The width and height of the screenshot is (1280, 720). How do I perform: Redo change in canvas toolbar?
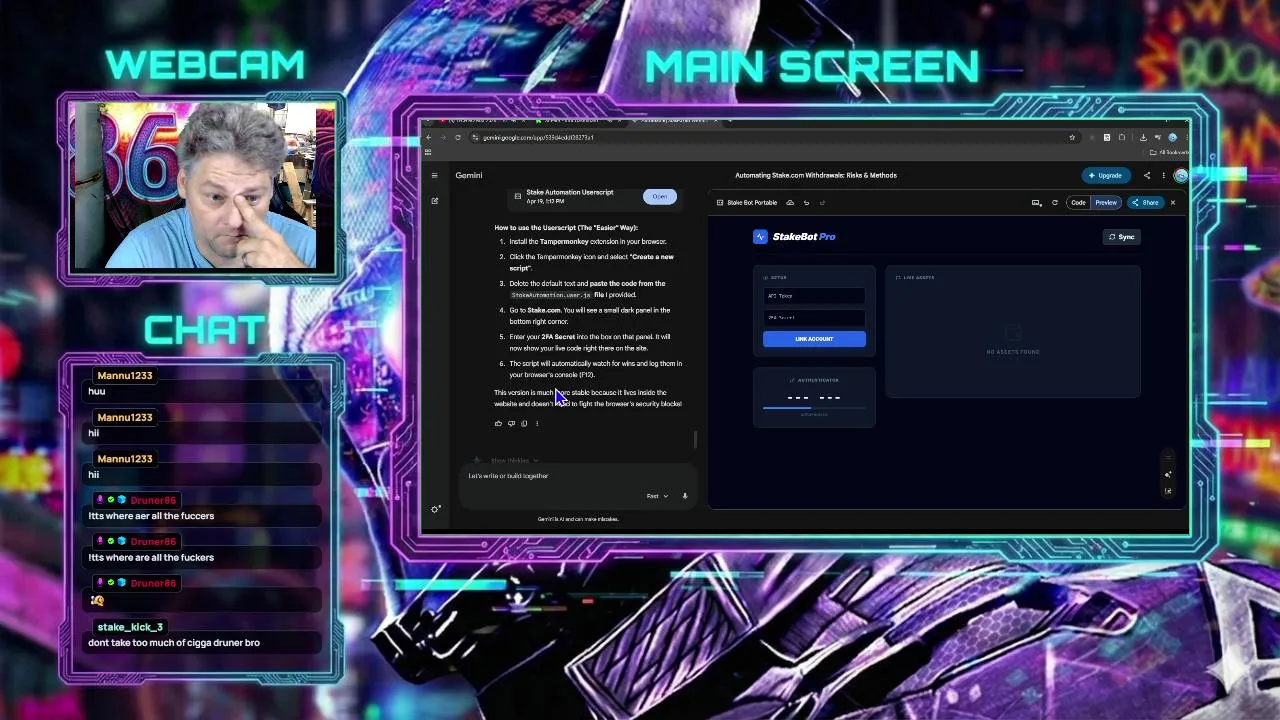[822, 202]
